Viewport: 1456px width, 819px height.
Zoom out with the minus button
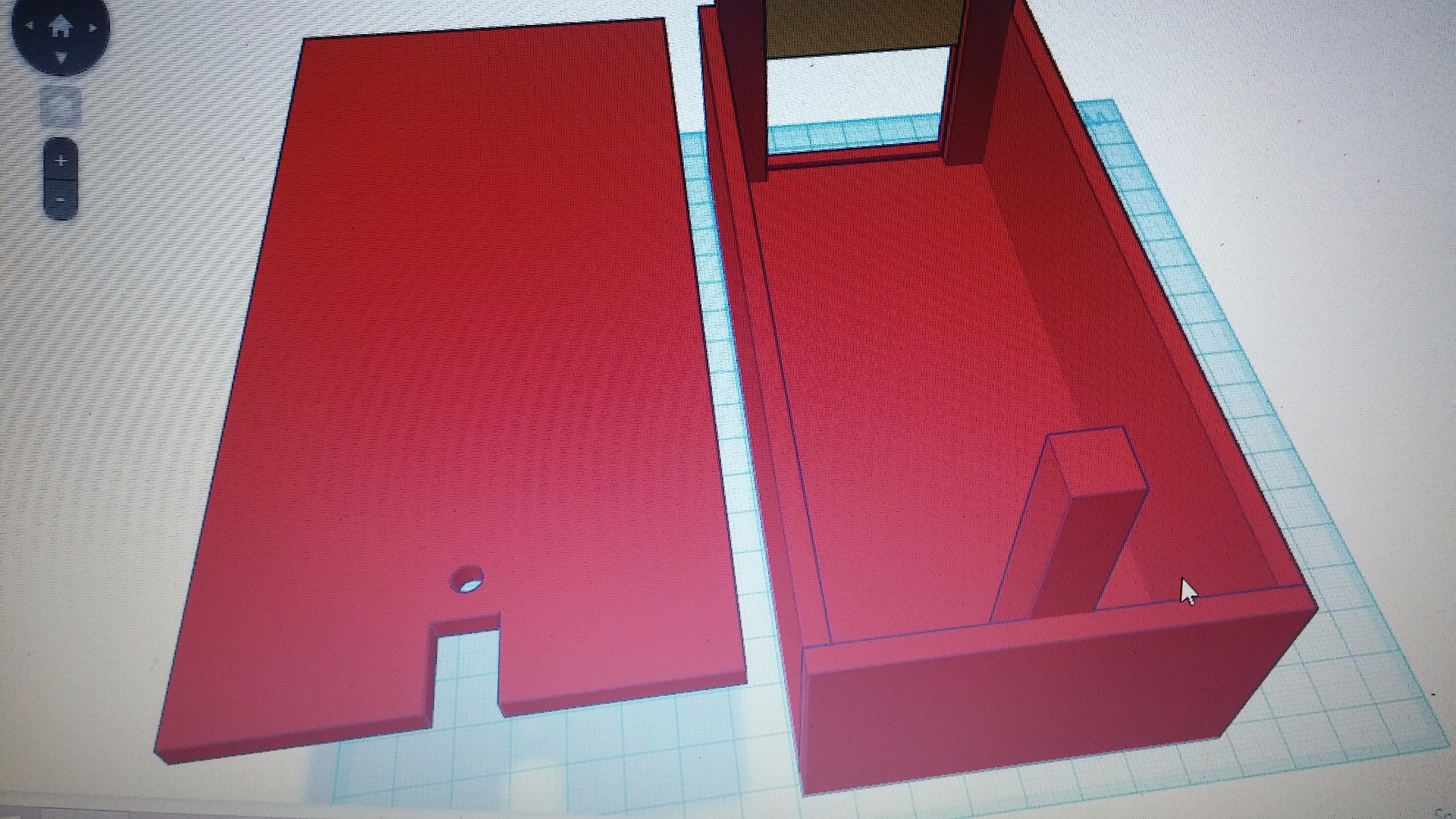click(x=61, y=199)
